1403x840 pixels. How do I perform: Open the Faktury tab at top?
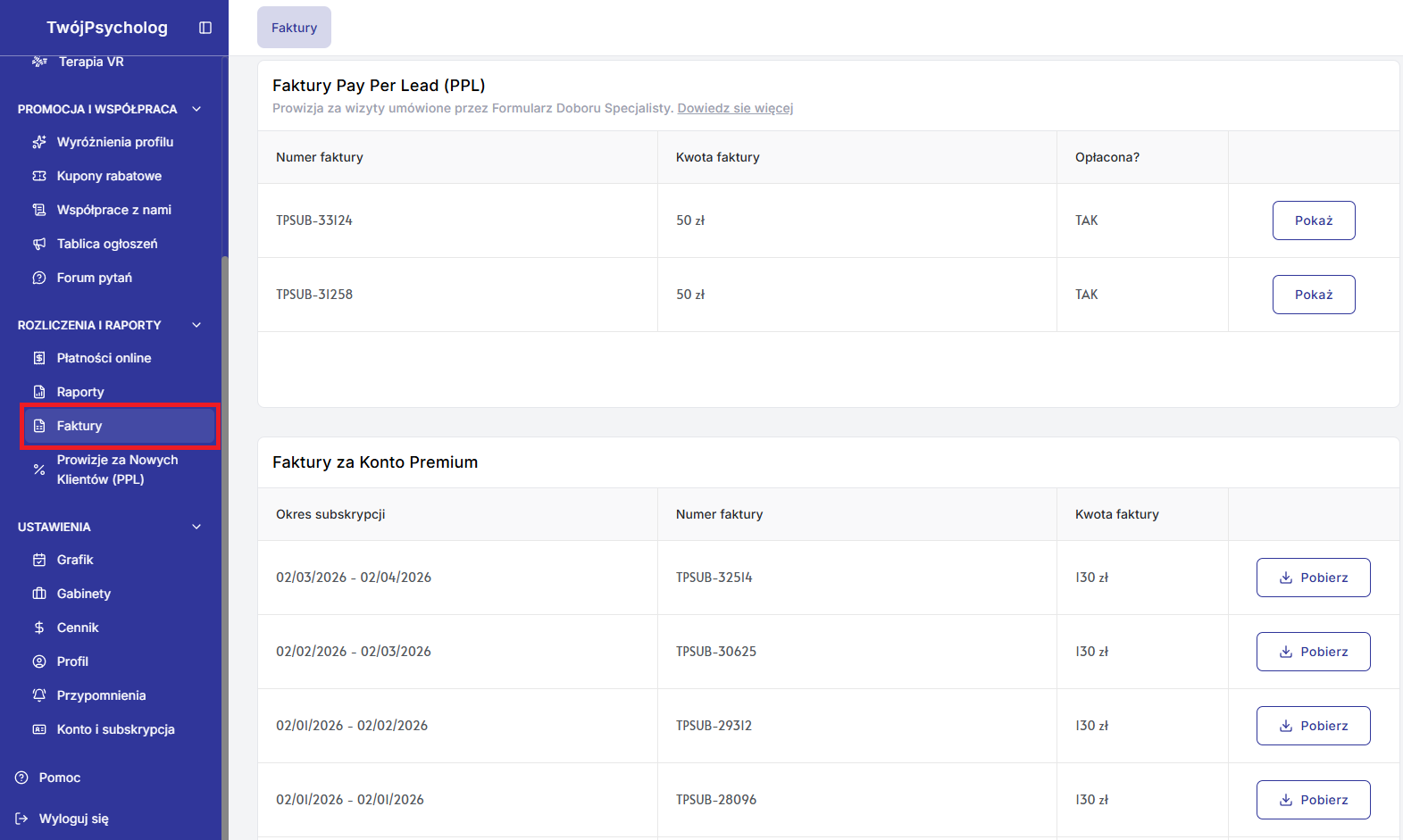(294, 28)
